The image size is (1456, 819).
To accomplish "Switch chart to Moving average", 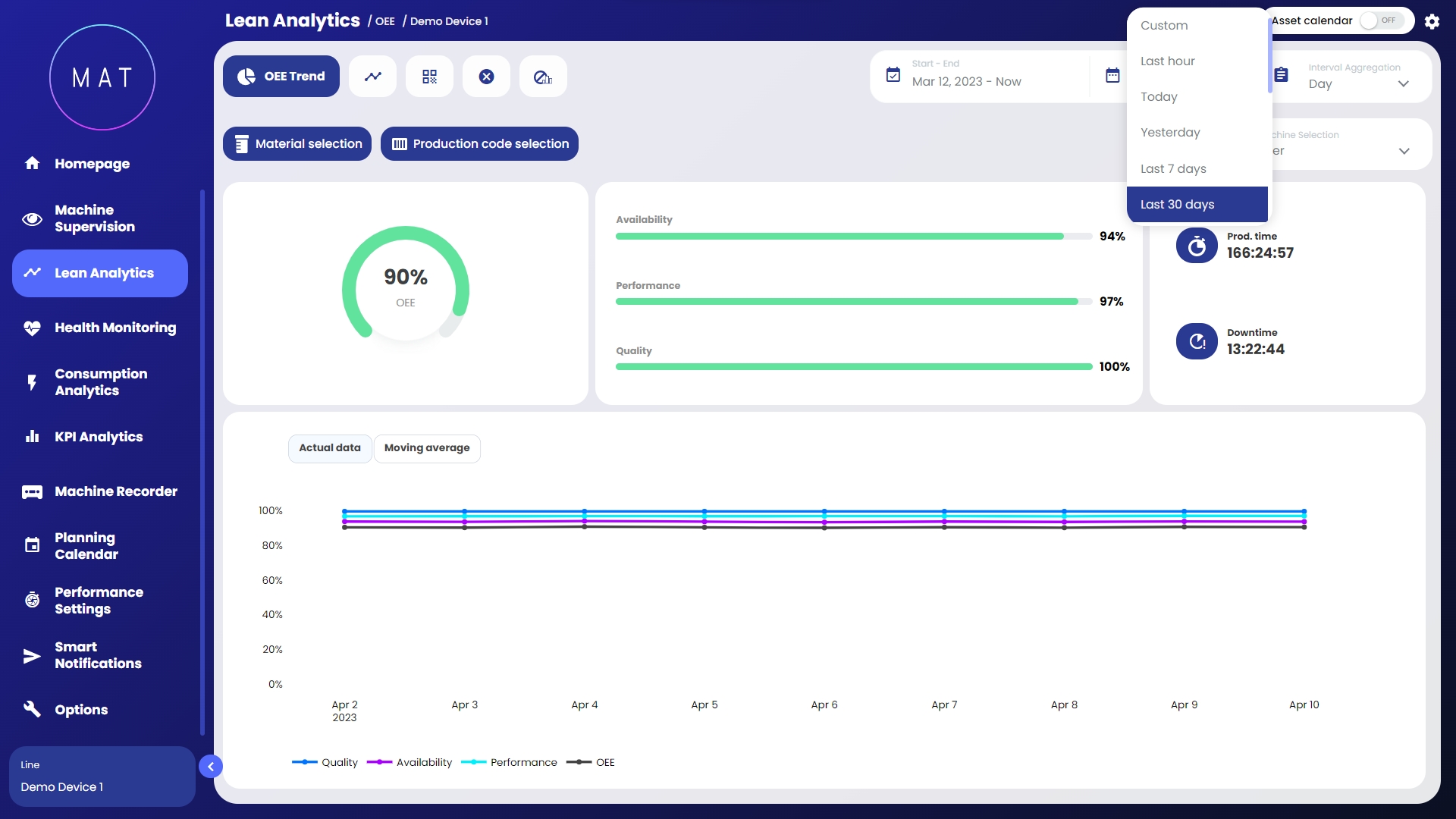I will coord(426,448).
